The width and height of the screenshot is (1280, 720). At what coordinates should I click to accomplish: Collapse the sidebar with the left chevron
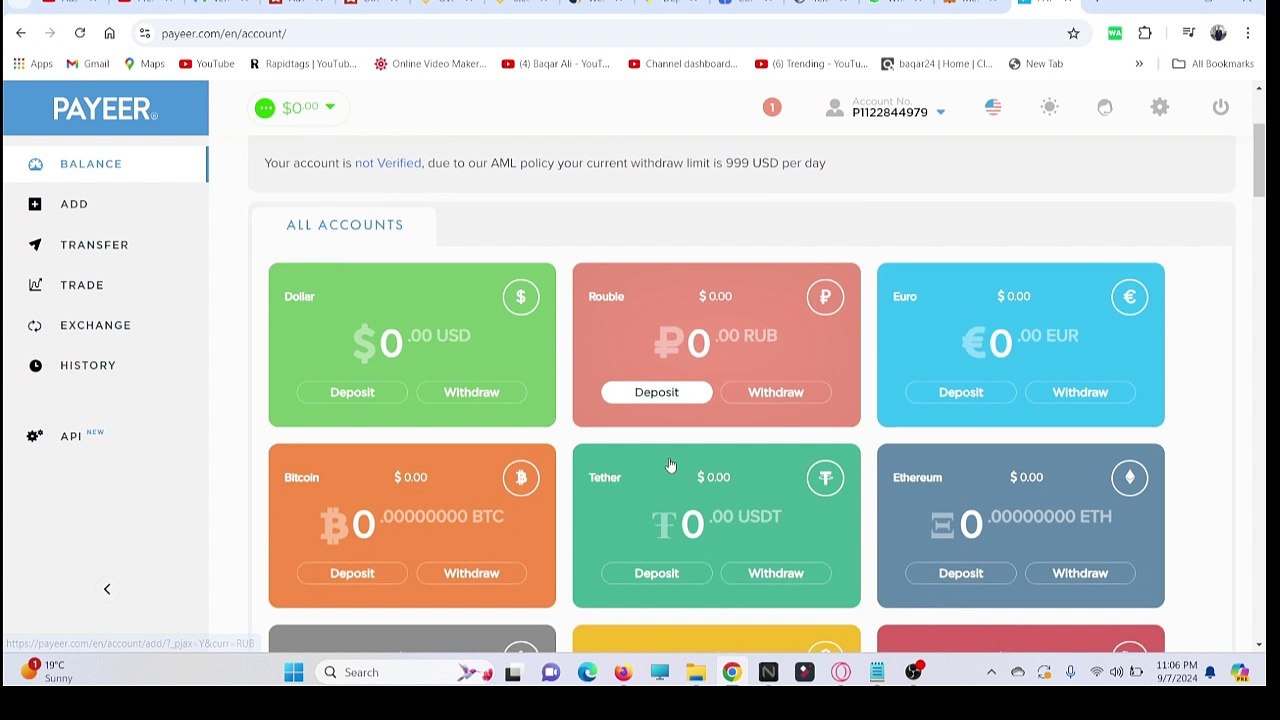click(x=107, y=589)
